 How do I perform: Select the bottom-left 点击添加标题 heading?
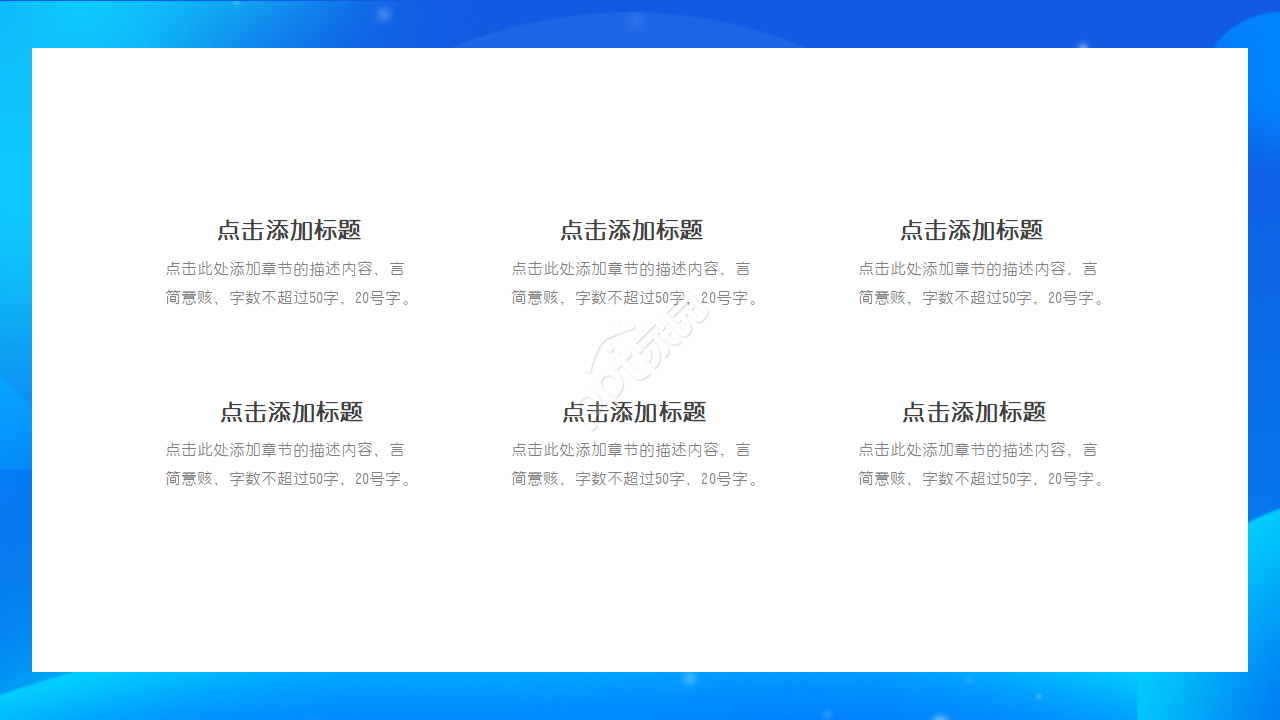[x=292, y=412]
